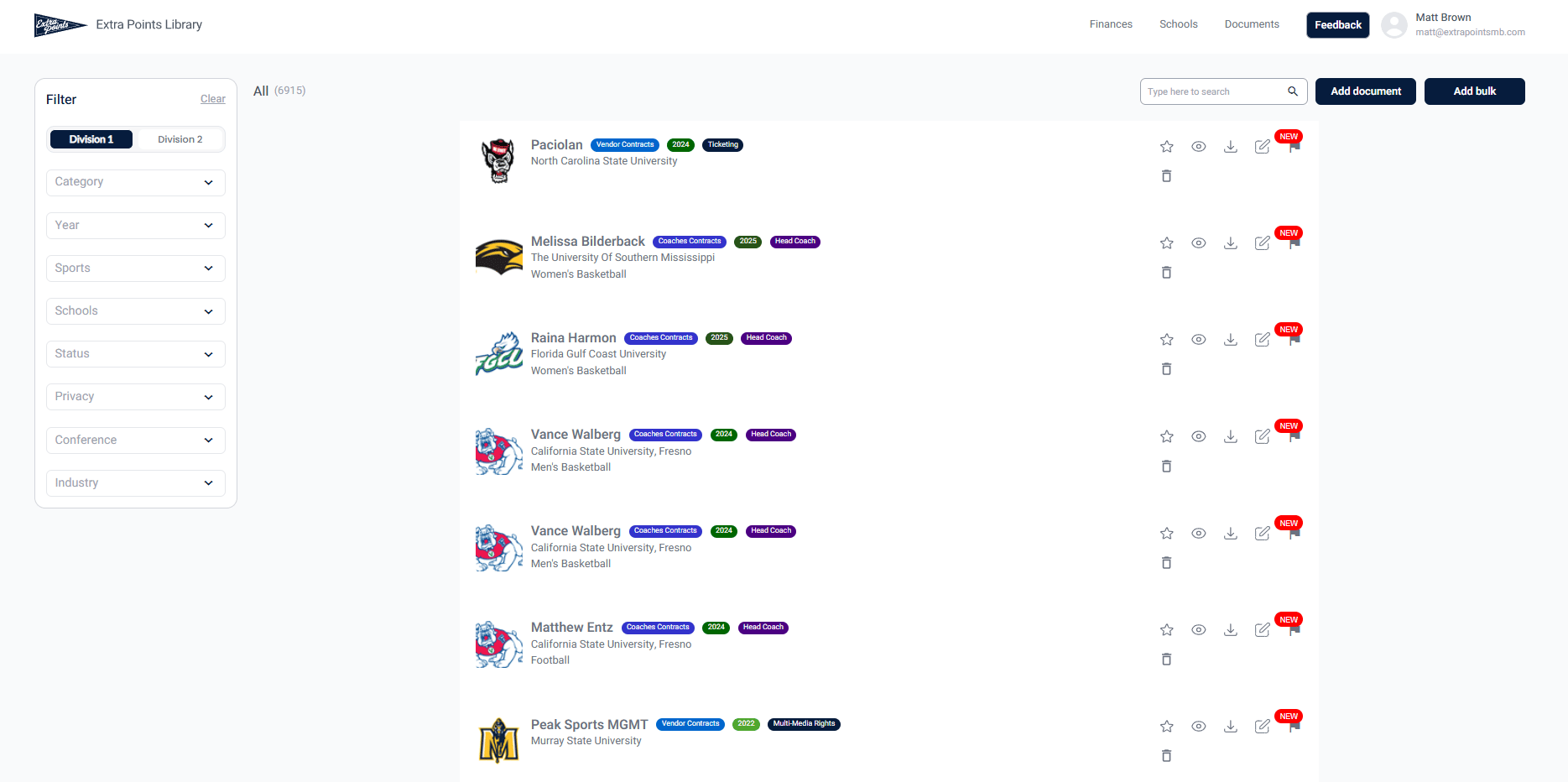Screen dimensions: 1568x782
Task: Click Vendor Contracts tag on Paciolan
Action: (x=625, y=145)
